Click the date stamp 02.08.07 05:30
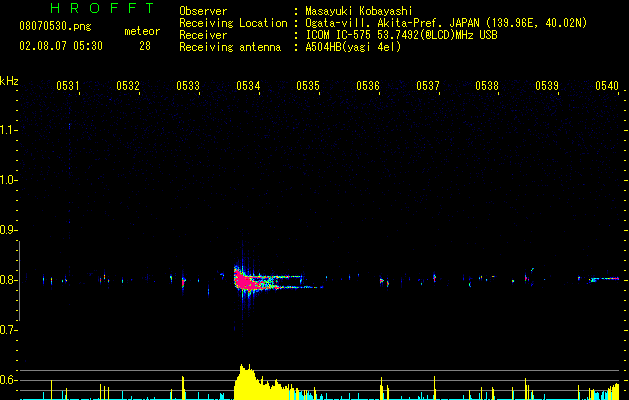 pyautogui.click(x=61, y=46)
